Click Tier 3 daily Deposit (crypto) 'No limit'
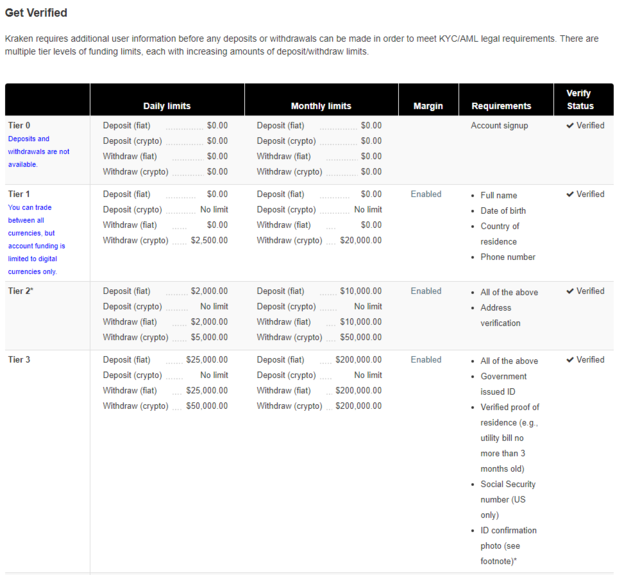The width and height of the screenshot is (640, 575). (x=214, y=375)
